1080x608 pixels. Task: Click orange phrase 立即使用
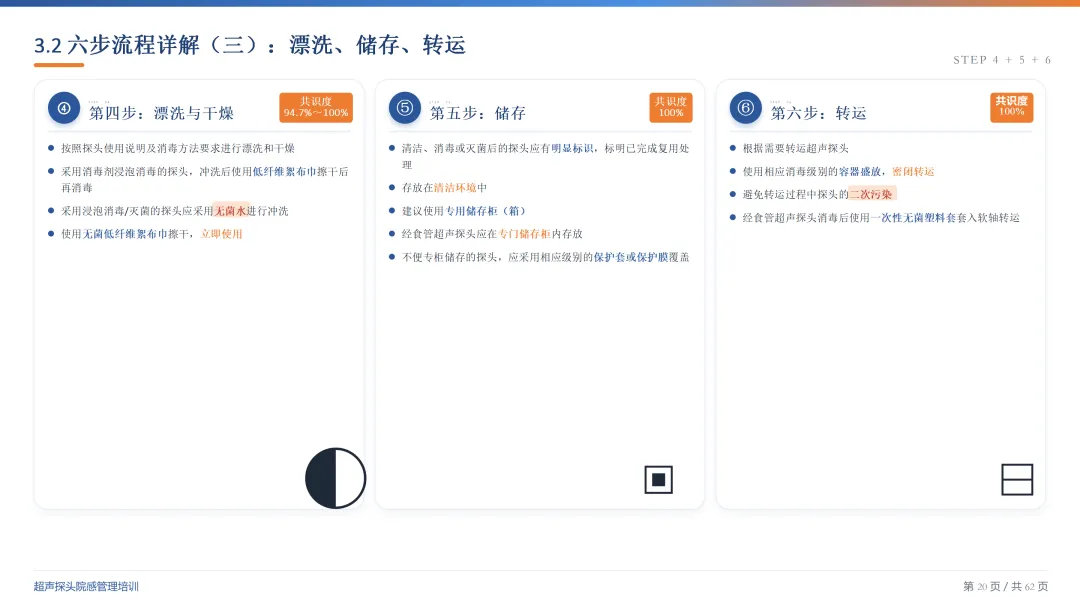point(221,234)
